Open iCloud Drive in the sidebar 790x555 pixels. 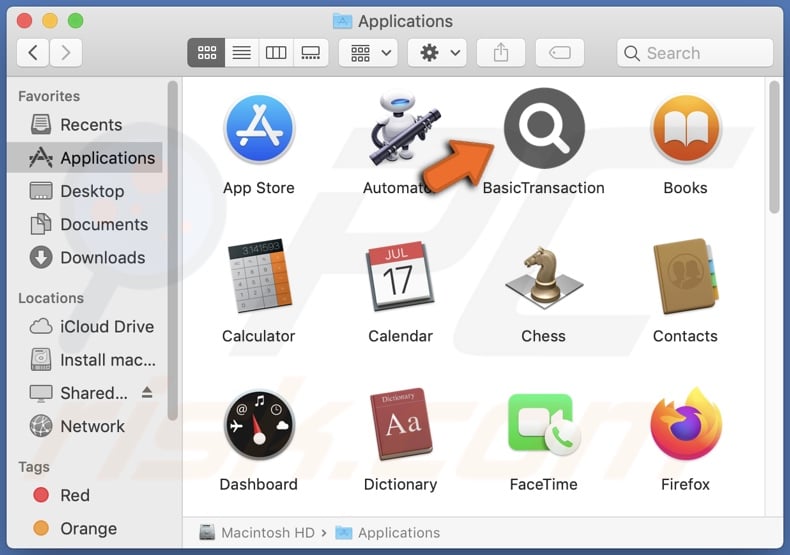[85, 326]
